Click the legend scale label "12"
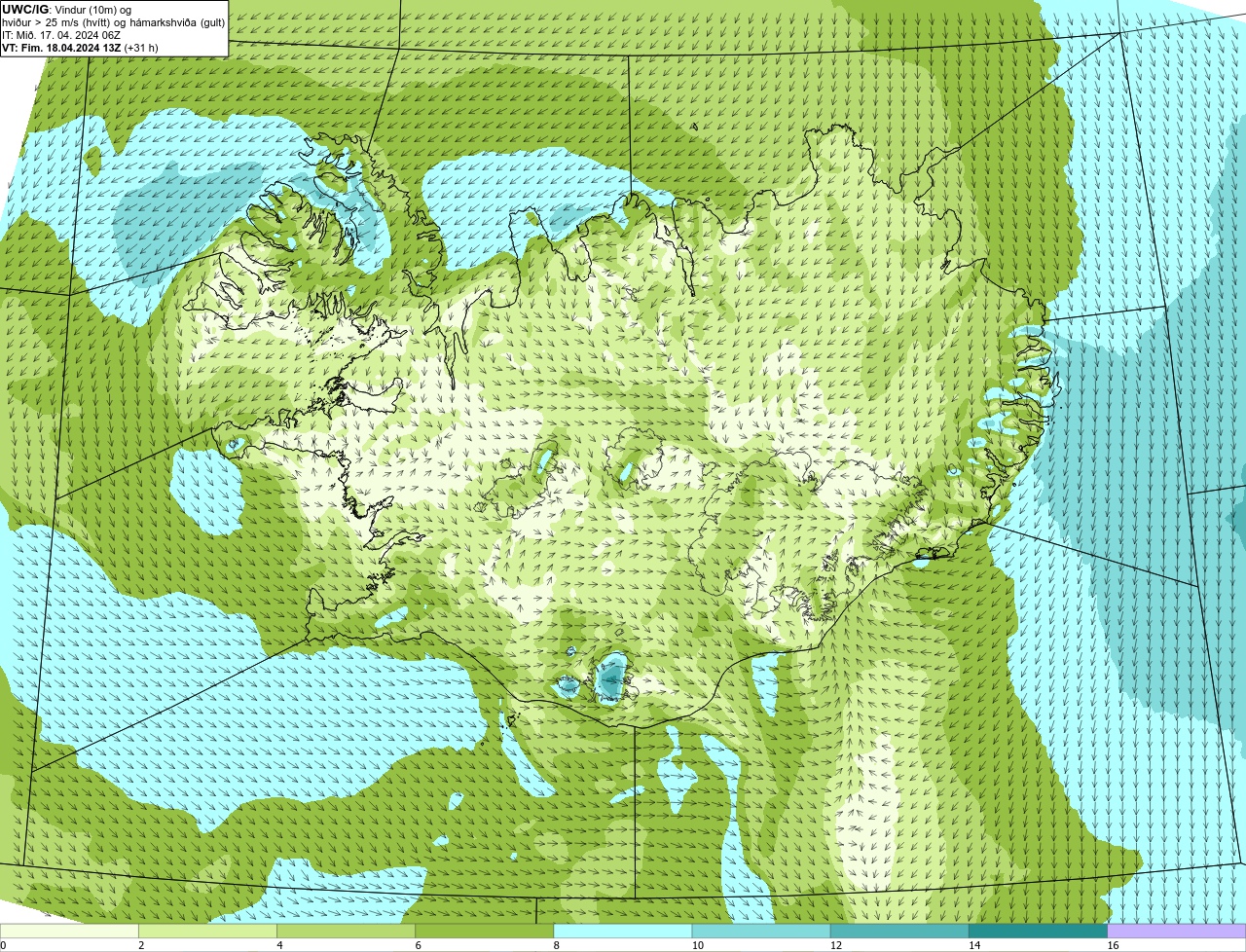 836,945
